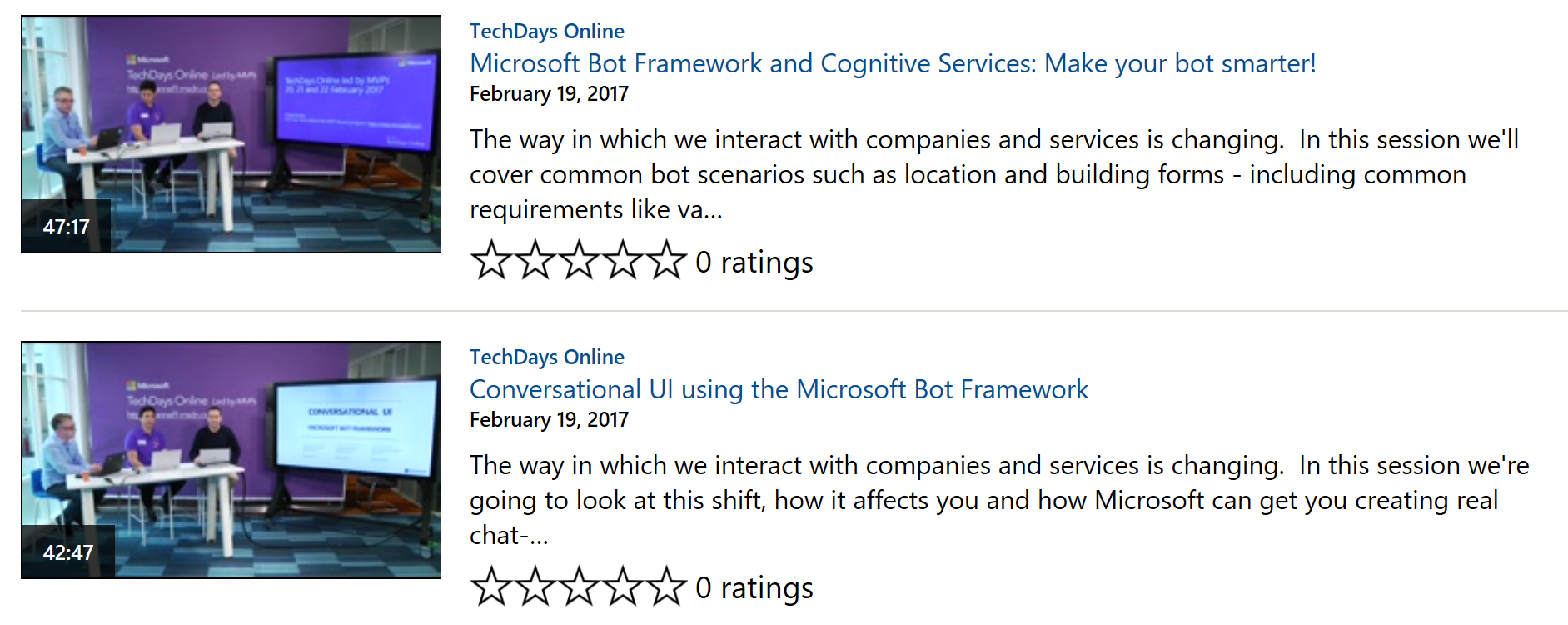The height and width of the screenshot is (625, 1568).
Task: Give Cognitive Services video three stars
Action: click(x=580, y=260)
